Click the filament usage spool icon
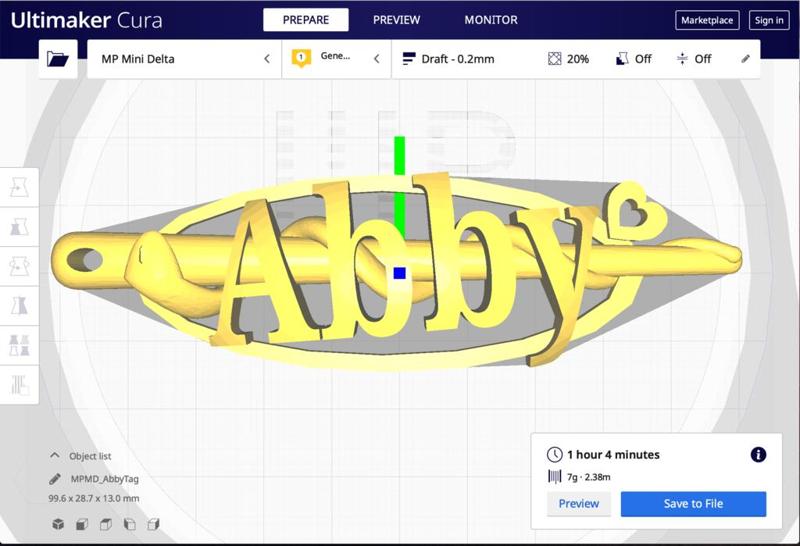Screen dimensions: 800x546 [x=555, y=477]
